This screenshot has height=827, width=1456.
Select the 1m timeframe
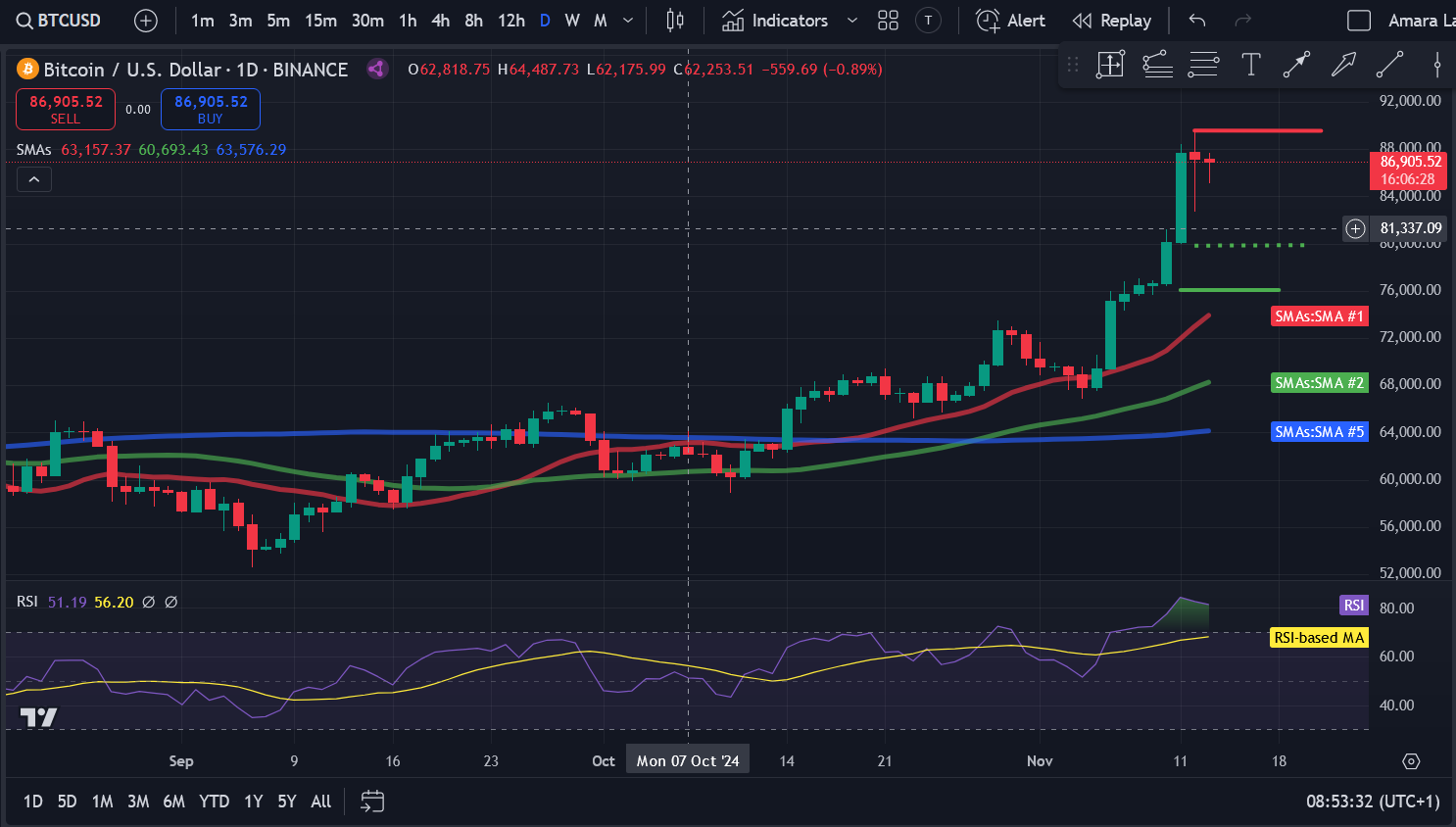click(203, 21)
